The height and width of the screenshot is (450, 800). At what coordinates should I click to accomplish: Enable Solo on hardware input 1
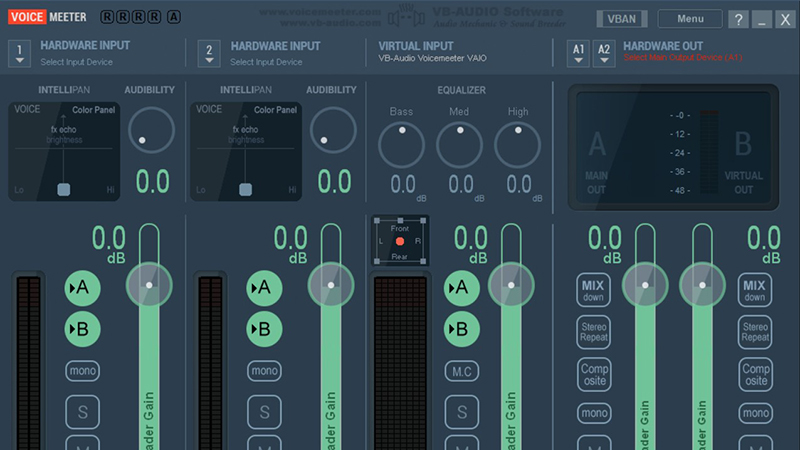tap(82, 412)
